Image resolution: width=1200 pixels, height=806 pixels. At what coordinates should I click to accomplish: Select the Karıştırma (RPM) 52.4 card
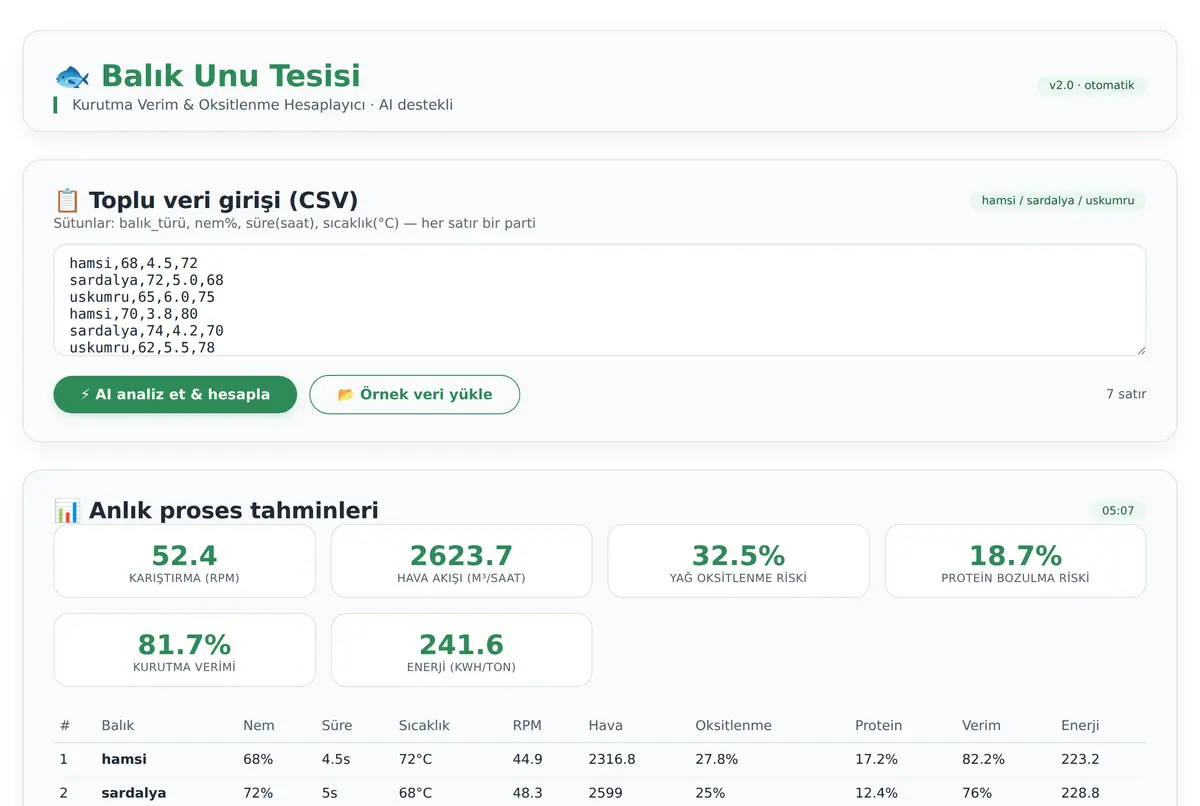(x=185, y=561)
